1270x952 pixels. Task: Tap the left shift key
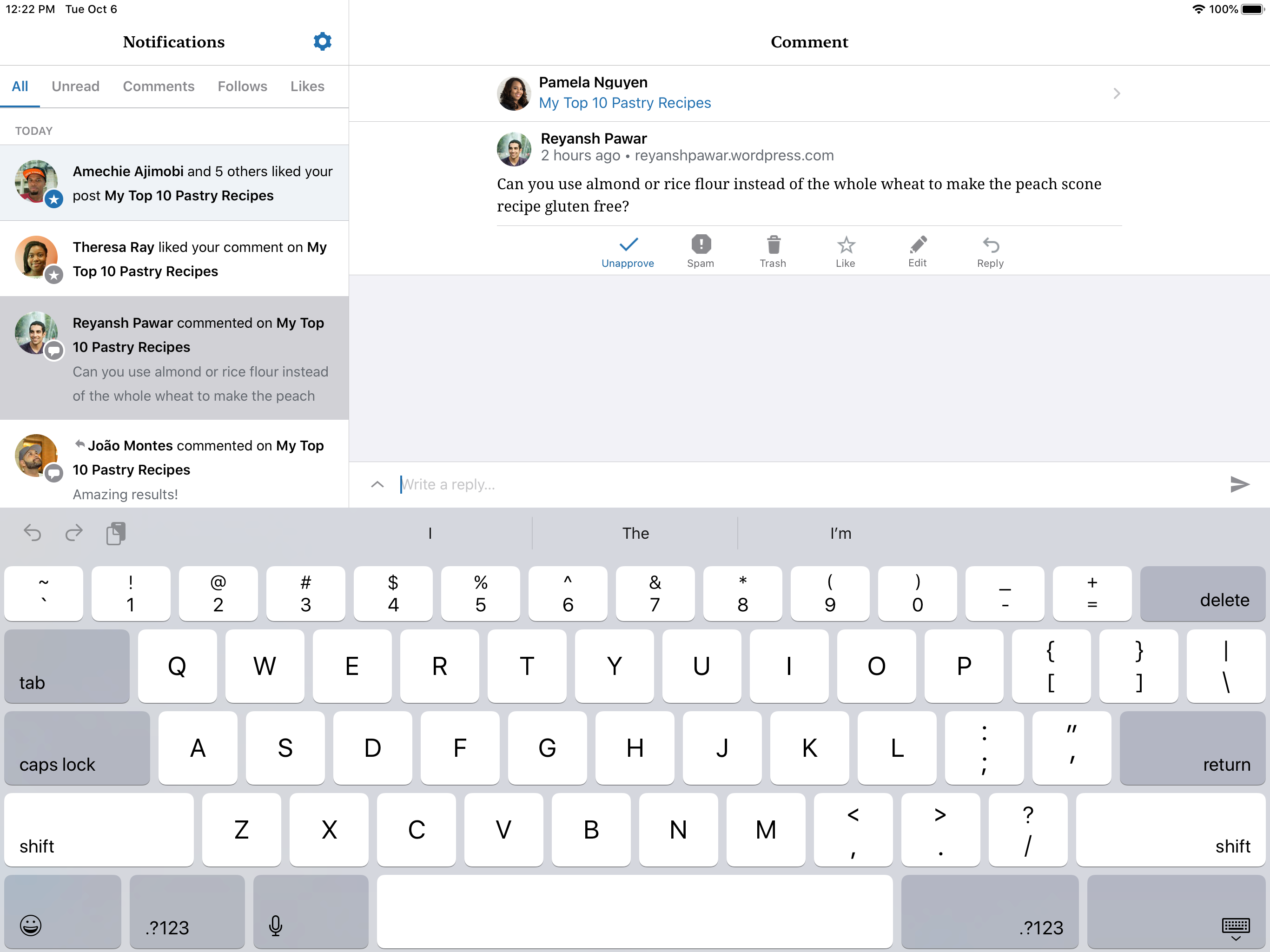(99, 829)
